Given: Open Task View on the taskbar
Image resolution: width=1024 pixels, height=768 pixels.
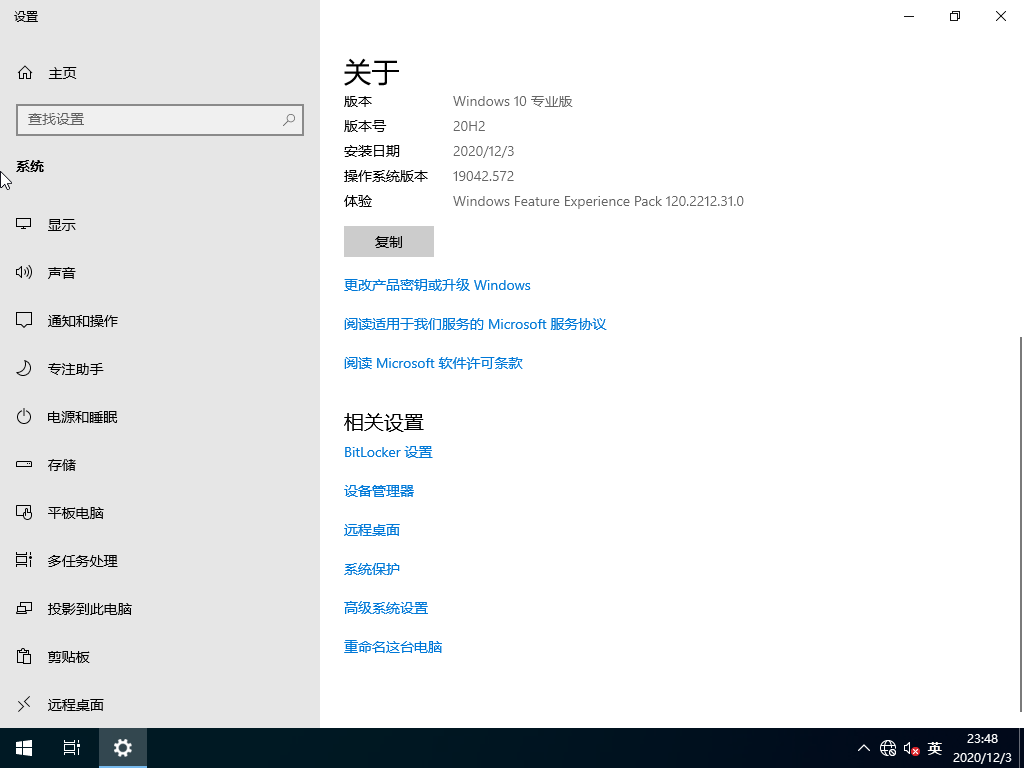Looking at the screenshot, I should [72, 748].
